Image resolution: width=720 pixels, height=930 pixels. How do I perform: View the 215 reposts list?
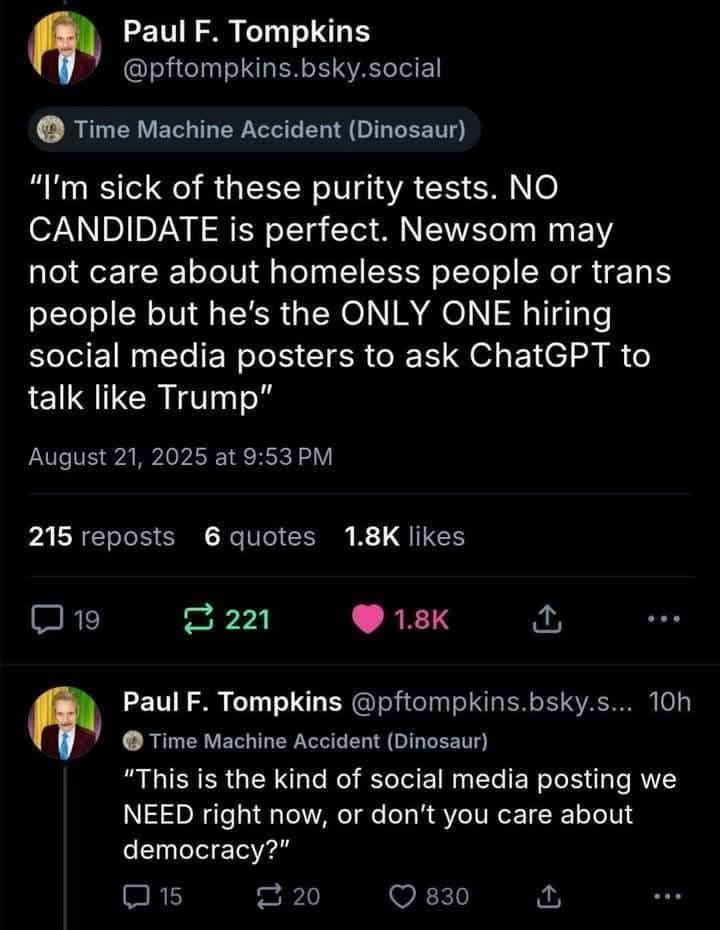point(102,537)
